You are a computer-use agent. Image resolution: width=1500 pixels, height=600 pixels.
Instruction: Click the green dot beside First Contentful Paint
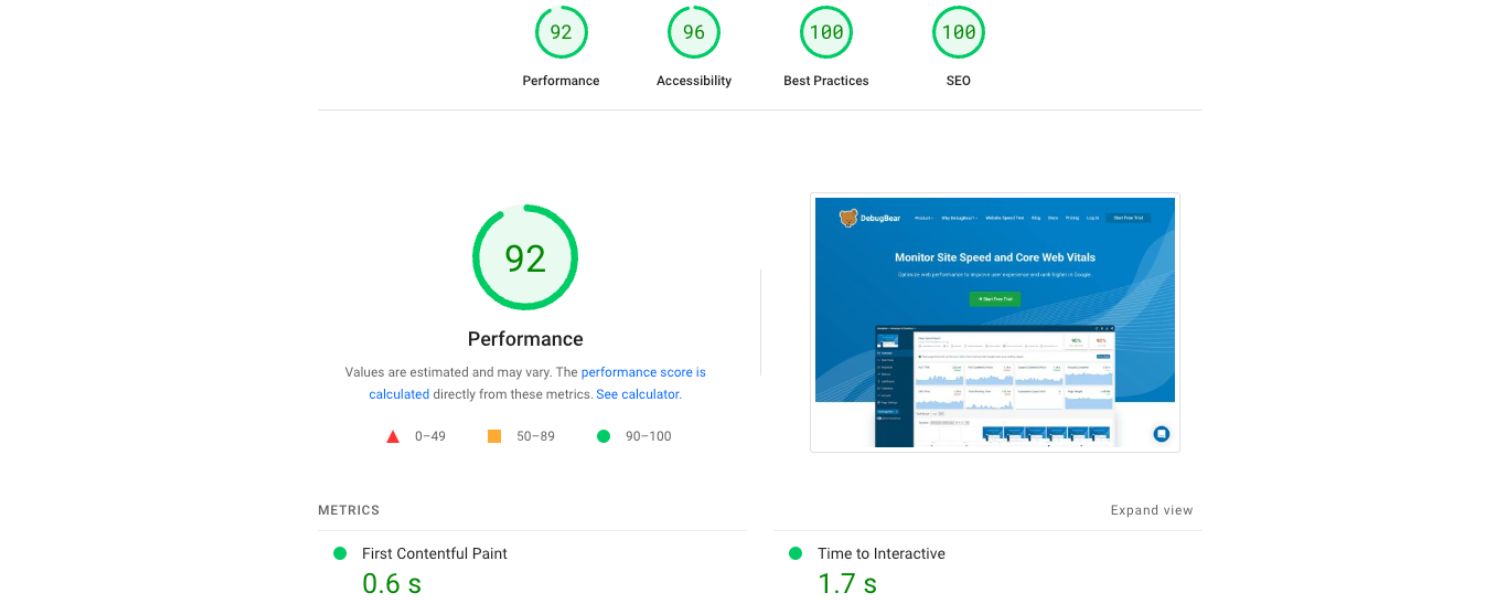(340, 553)
